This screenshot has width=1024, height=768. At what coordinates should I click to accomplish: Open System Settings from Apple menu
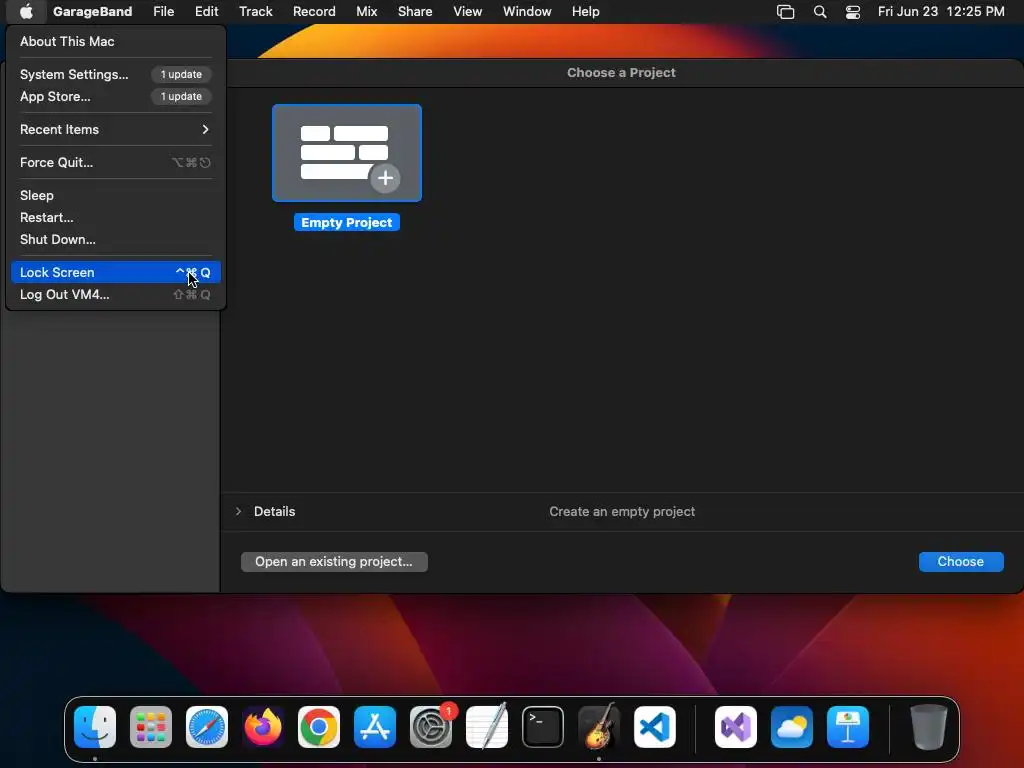[x=116, y=74]
